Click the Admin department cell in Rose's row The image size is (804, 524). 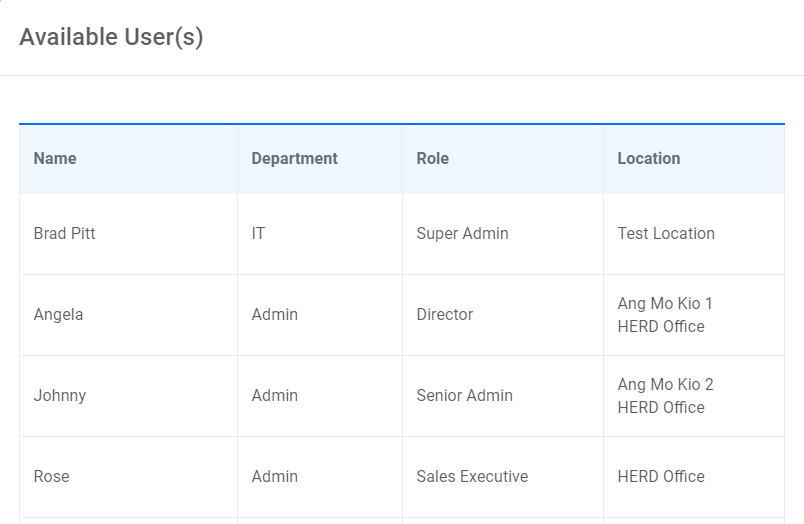pos(274,476)
